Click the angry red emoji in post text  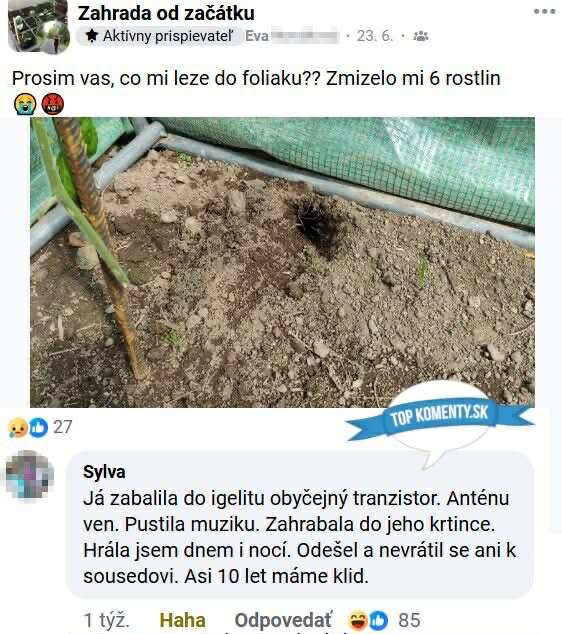coord(53,104)
